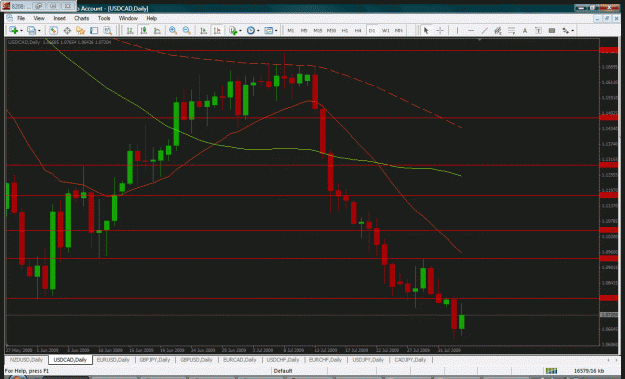Image resolution: width=625 pixels, height=379 pixels.
Task: Show the Market Watch window
Action: tap(53, 30)
